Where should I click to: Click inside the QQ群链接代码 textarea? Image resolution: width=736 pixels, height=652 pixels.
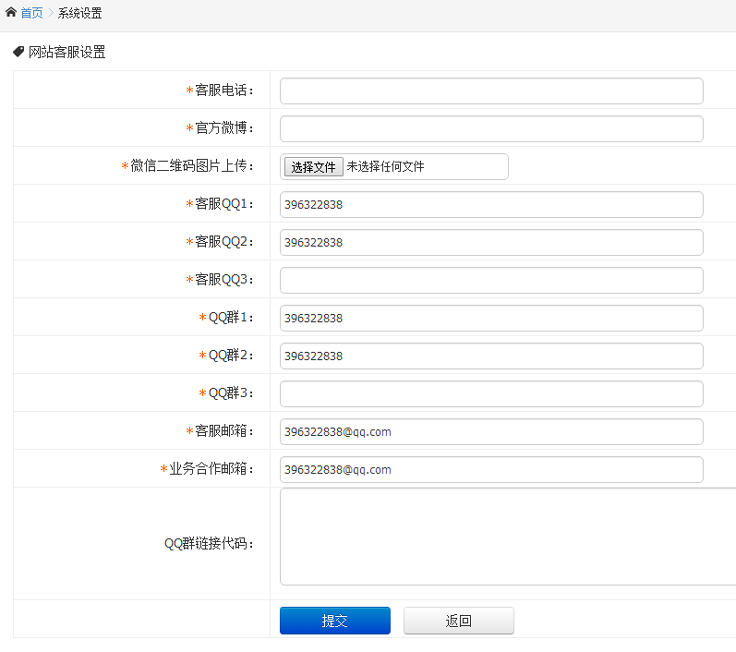click(x=507, y=537)
